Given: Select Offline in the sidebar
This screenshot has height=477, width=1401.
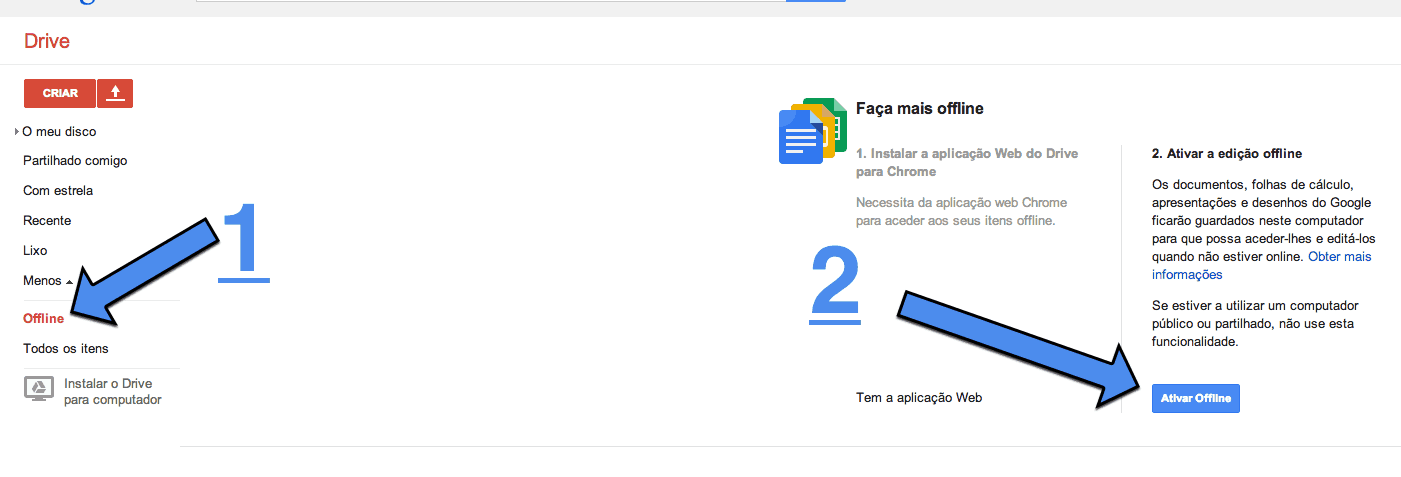Looking at the screenshot, I should pos(43,319).
